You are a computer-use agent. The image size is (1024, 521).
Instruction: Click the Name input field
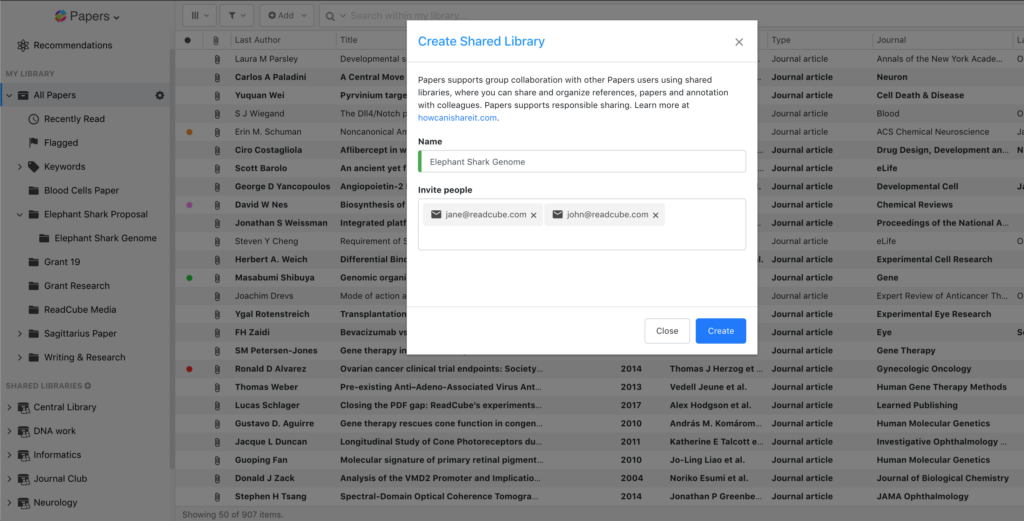(582, 161)
